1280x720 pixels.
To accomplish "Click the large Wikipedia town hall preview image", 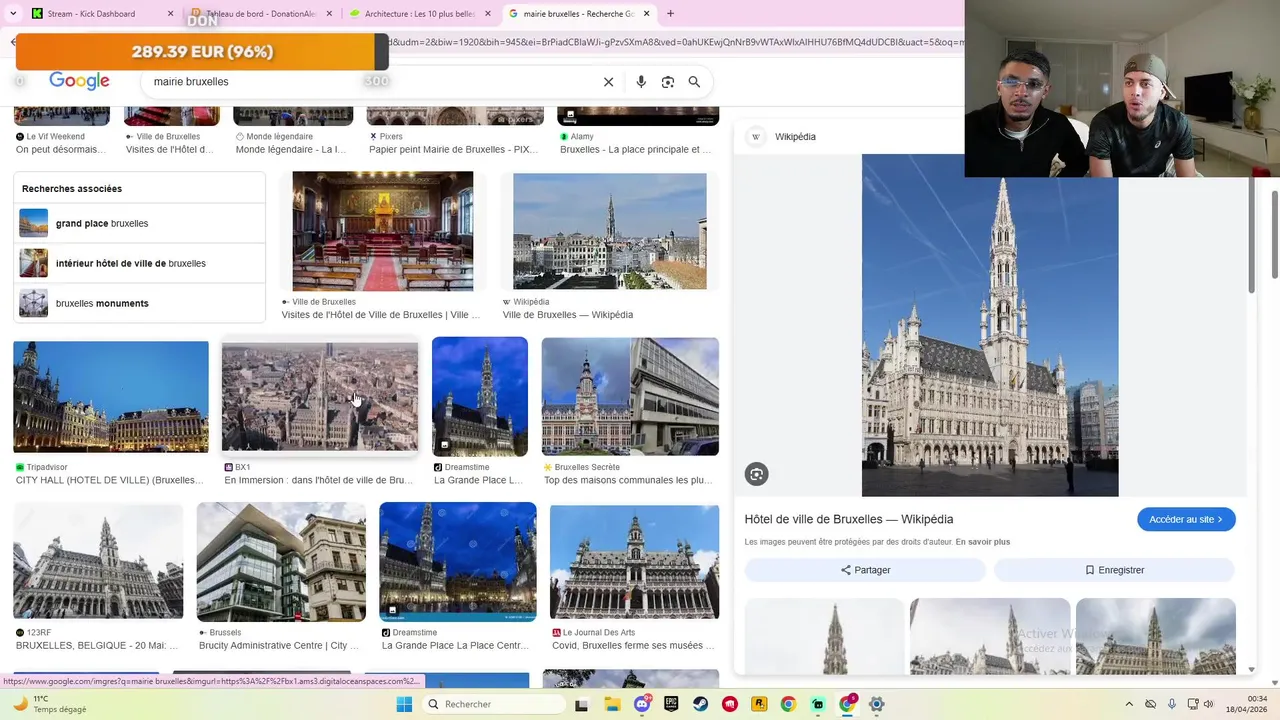I will pos(990,325).
